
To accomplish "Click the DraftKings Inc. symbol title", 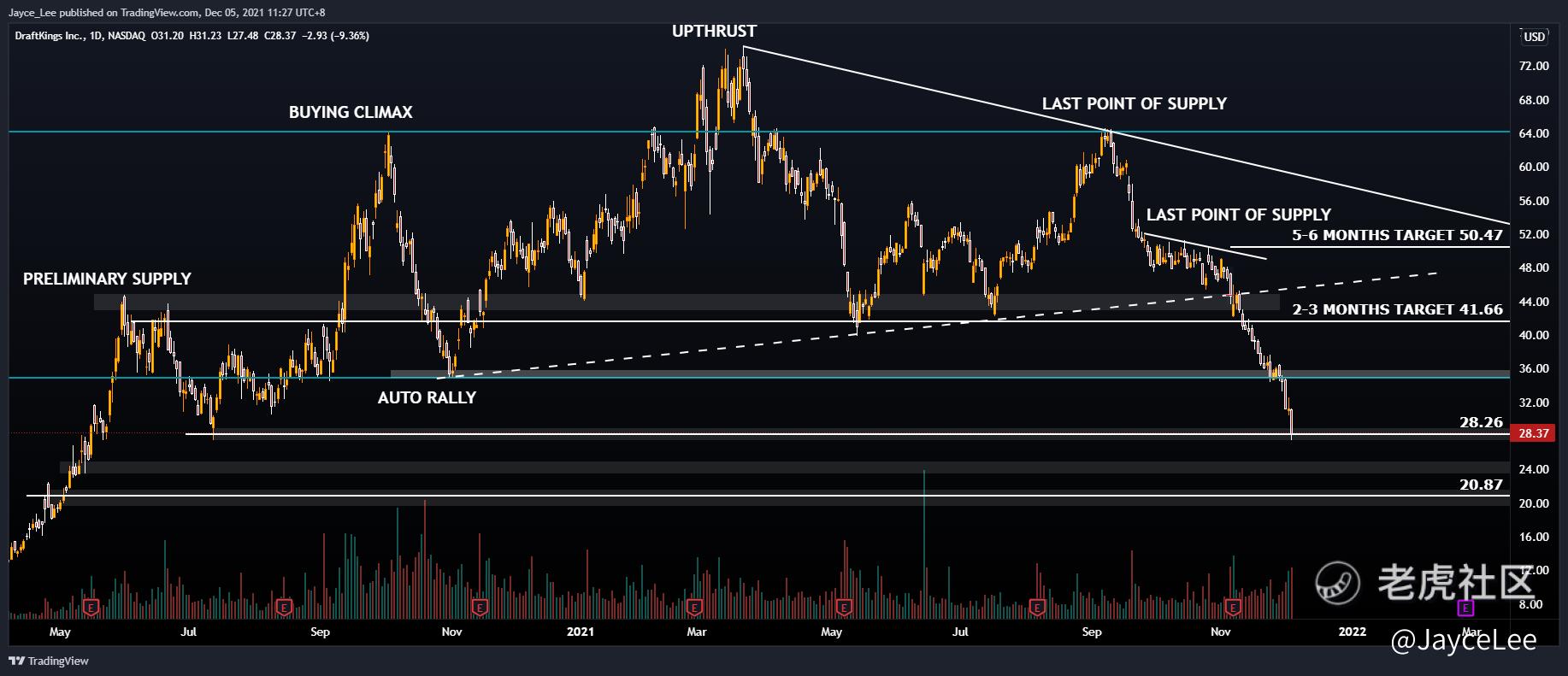I will pos(49,36).
